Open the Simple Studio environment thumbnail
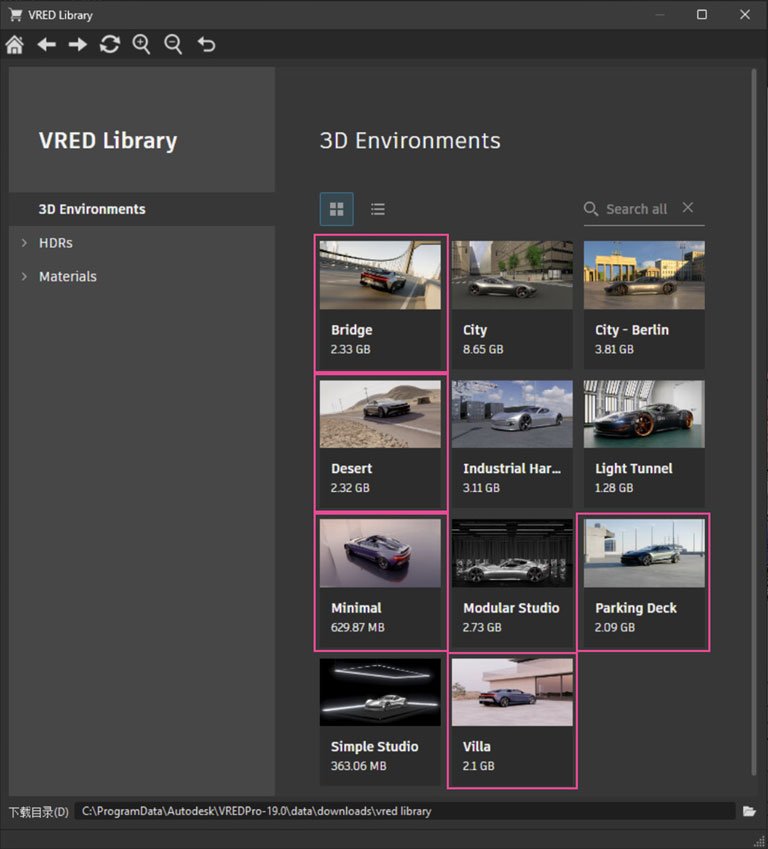 click(380, 692)
